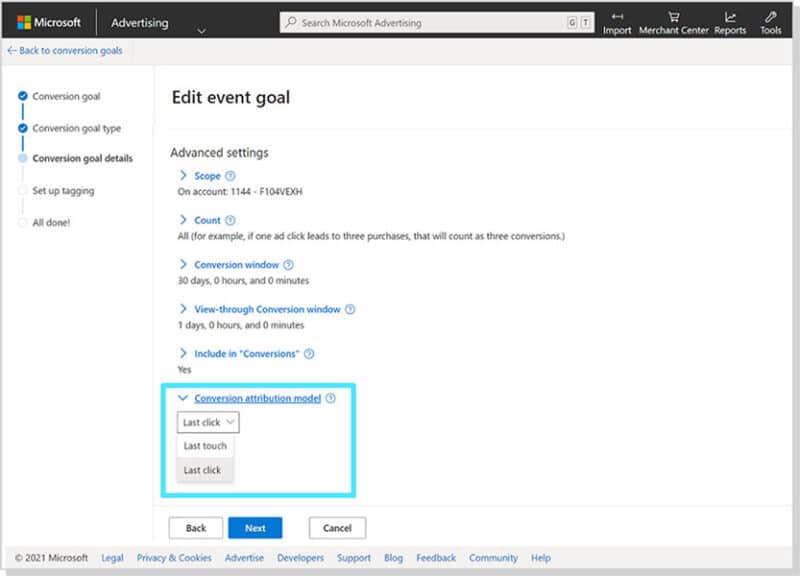Viewport: 800px width, 576px height.
Task: Collapse the Conversion attribution model section
Action: pyautogui.click(x=183, y=398)
